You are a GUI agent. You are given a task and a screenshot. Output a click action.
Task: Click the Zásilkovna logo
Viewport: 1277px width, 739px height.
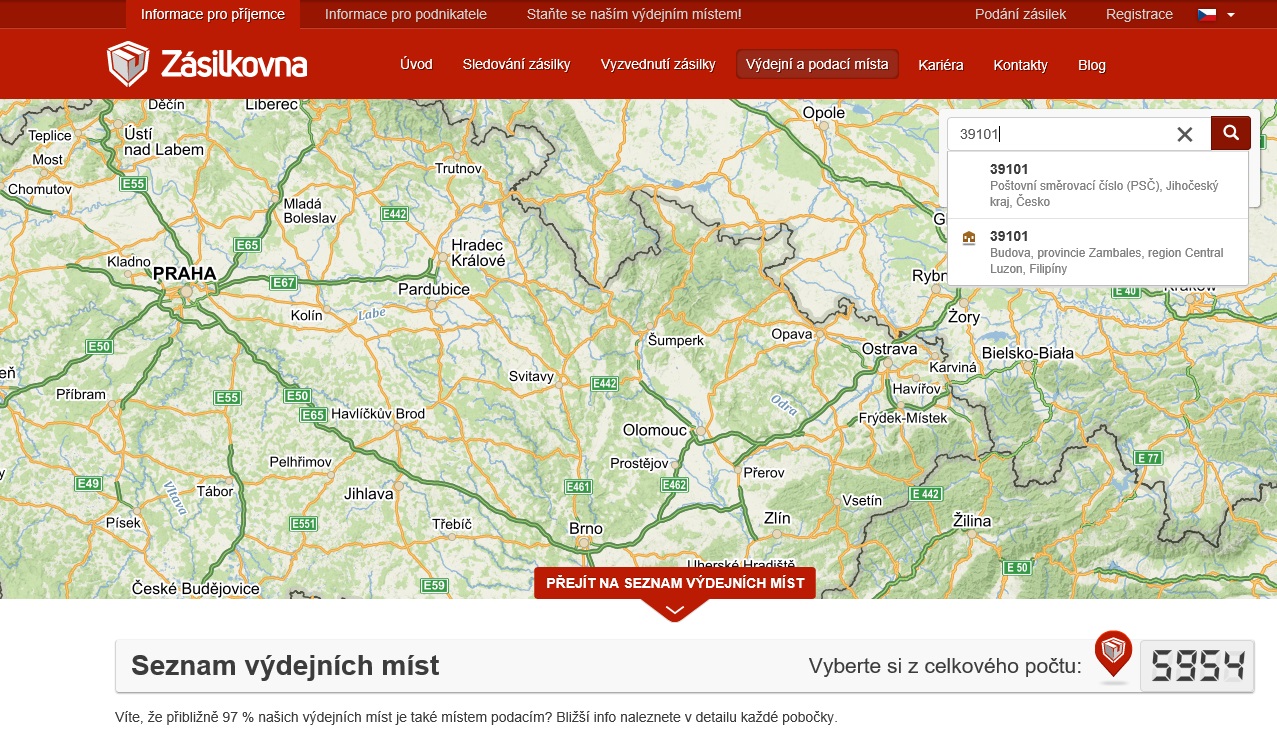(x=207, y=65)
